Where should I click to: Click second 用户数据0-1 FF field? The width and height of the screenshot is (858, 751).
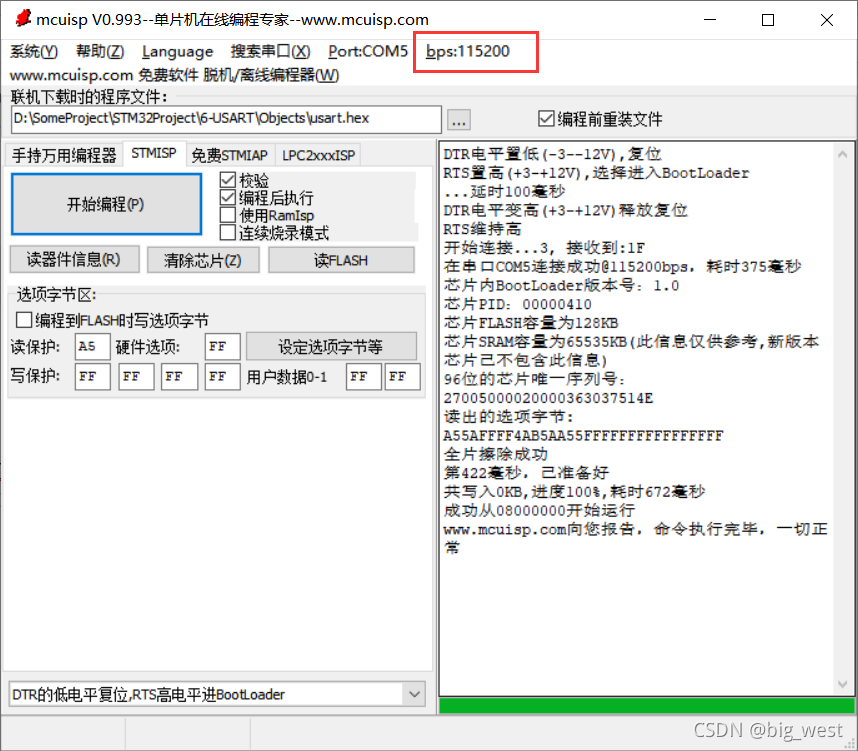(x=403, y=377)
